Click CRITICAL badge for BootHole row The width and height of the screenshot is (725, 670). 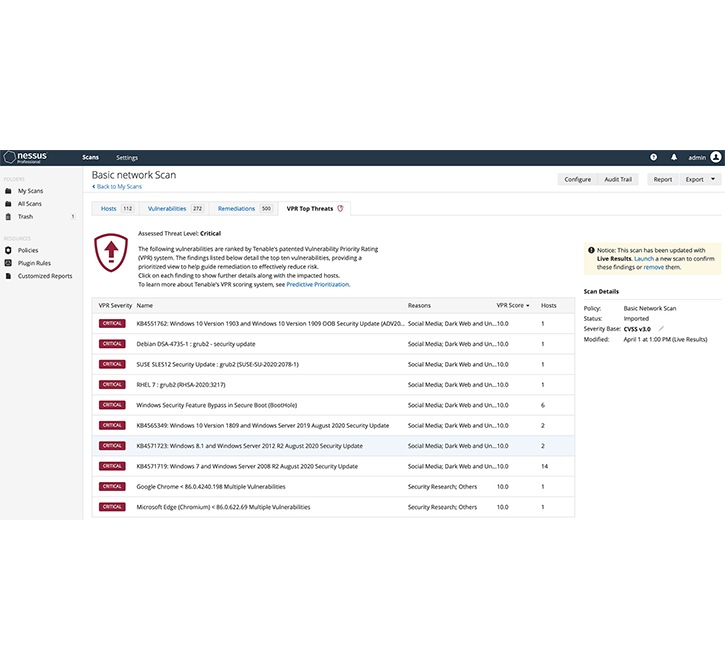click(x=112, y=405)
